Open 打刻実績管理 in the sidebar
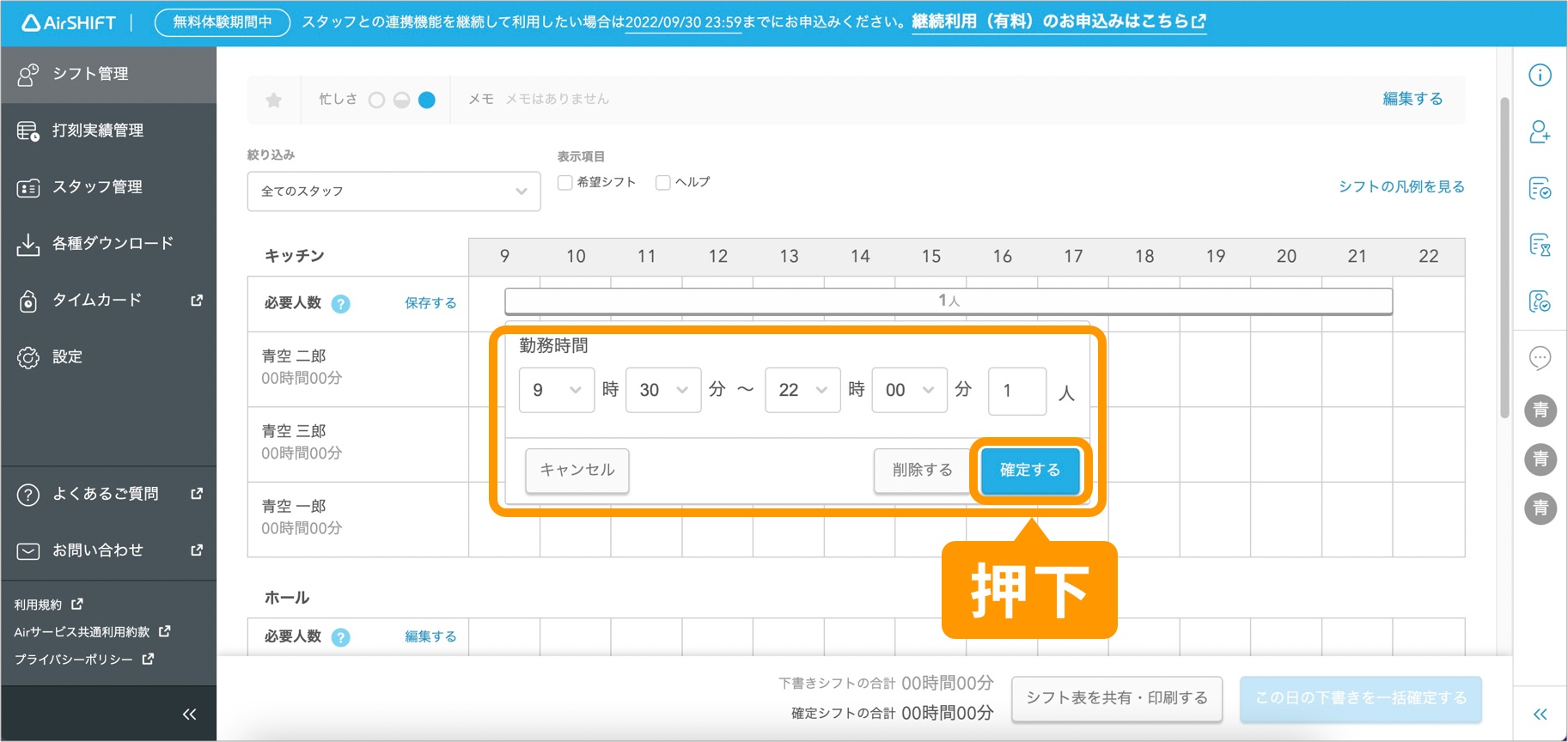The width and height of the screenshot is (1568, 742). point(108,131)
